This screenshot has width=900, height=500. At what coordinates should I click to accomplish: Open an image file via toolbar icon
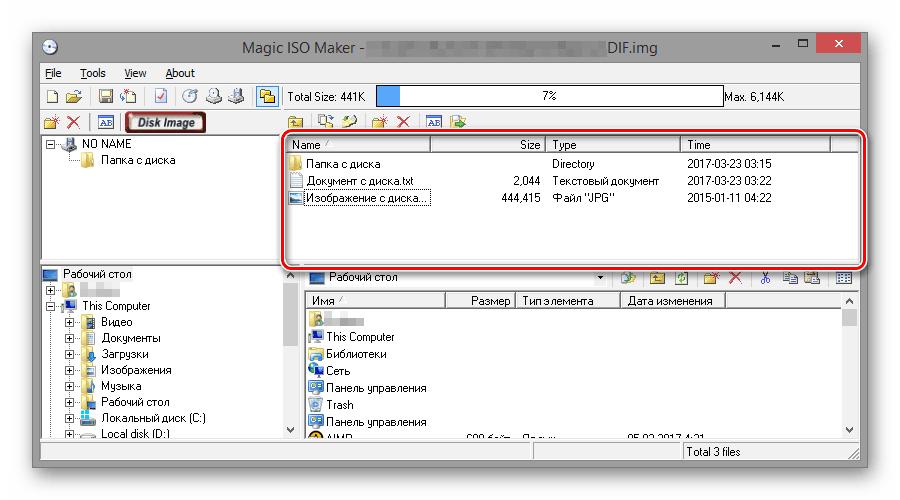(73, 96)
